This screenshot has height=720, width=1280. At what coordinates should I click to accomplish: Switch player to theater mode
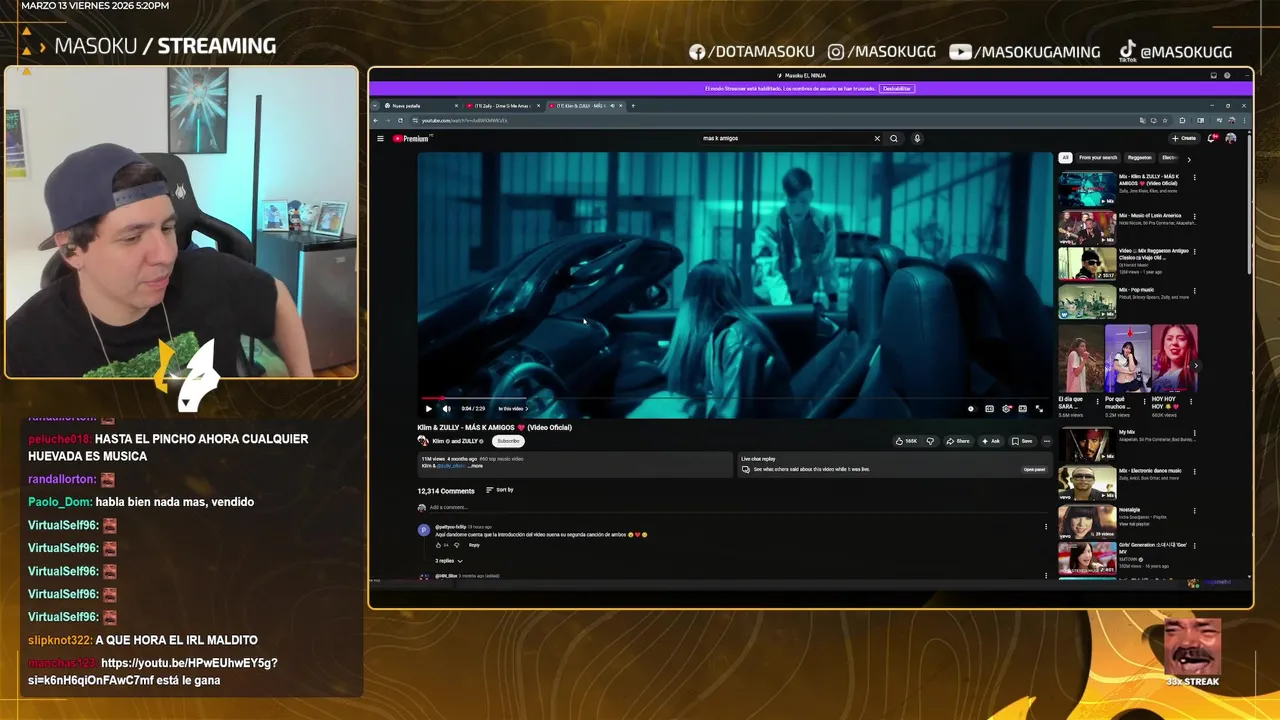(x=1022, y=408)
